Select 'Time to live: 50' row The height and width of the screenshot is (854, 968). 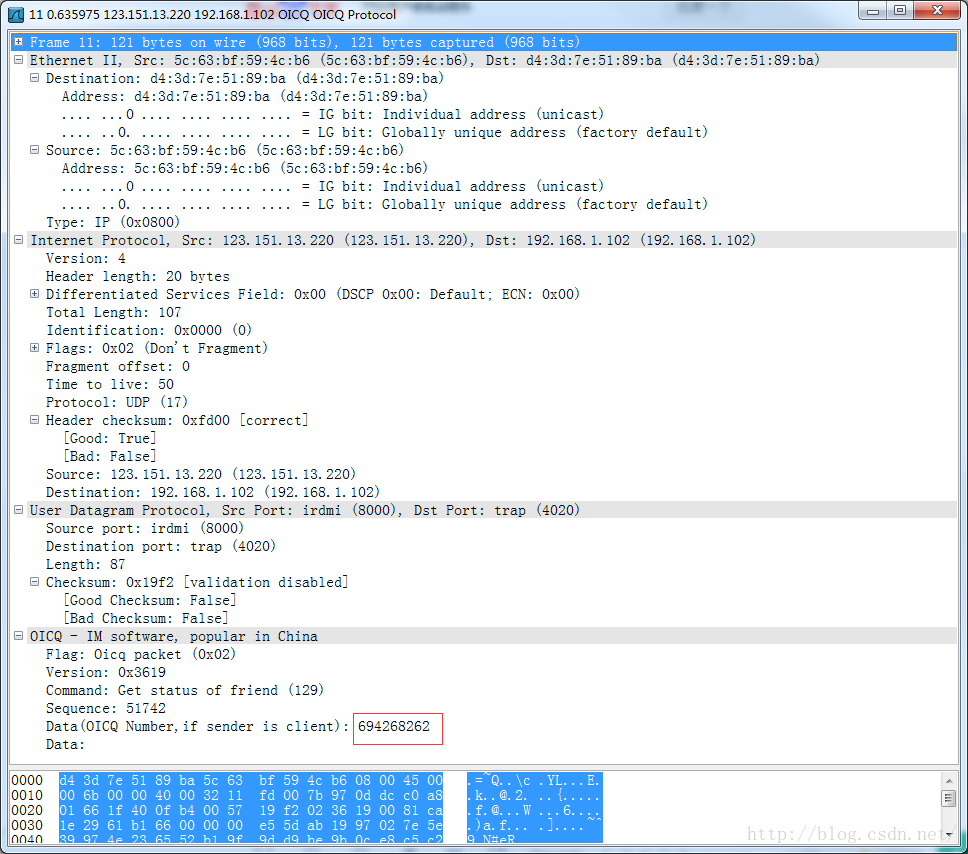pyautogui.click(x=110, y=384)
